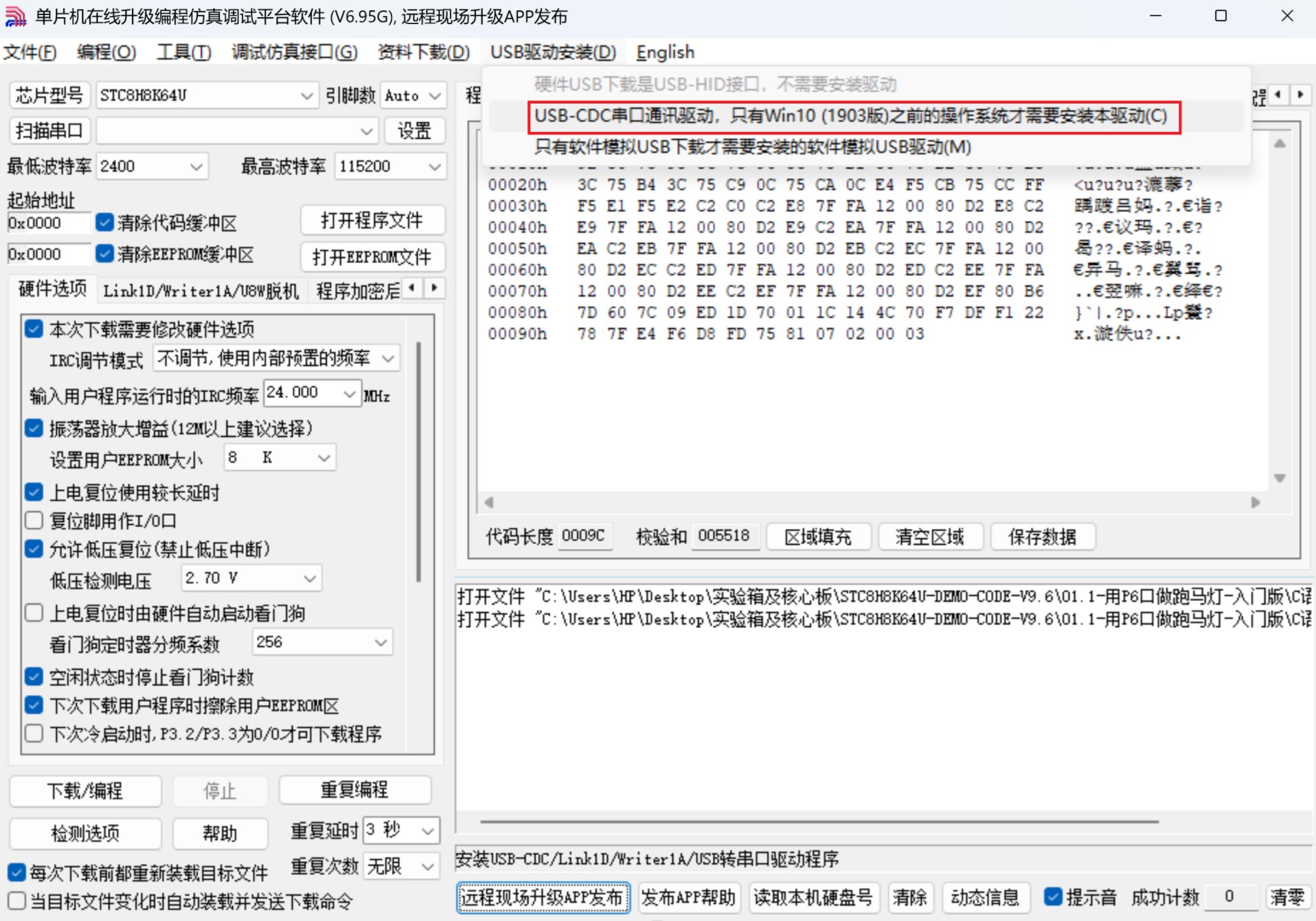The height and width of the screenshot is (921, 1316).
Task: Click right scroll arrow on top-right tab strip
Action: coord(1300,94)
